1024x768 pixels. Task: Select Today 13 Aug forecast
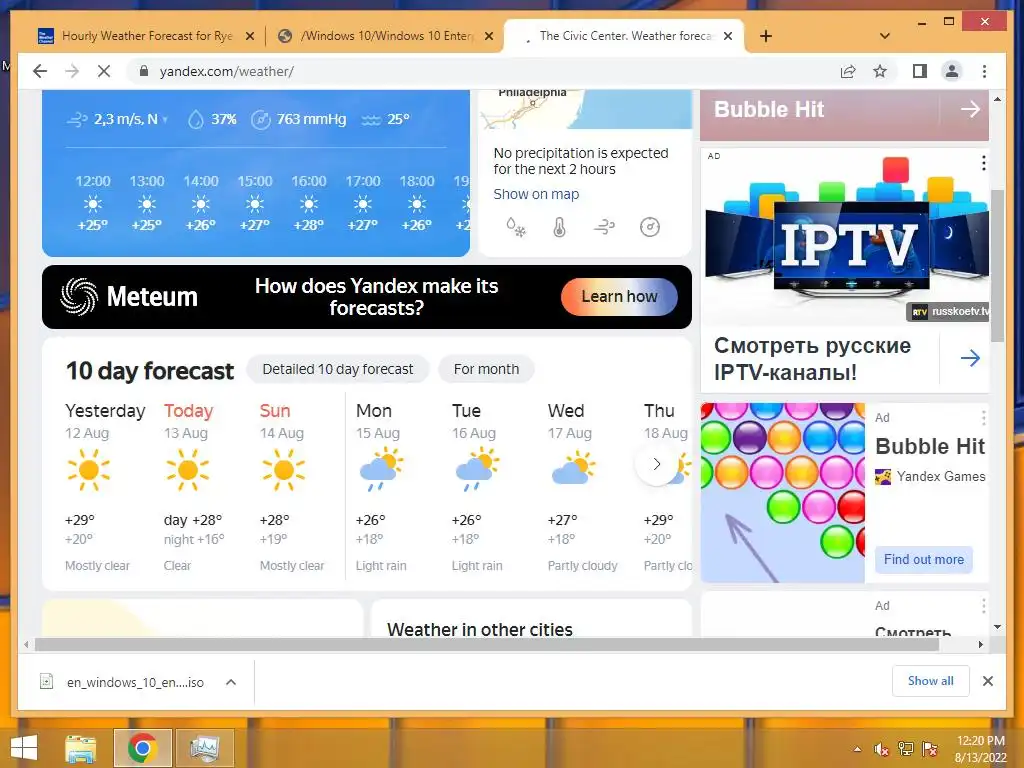(194, 487)
